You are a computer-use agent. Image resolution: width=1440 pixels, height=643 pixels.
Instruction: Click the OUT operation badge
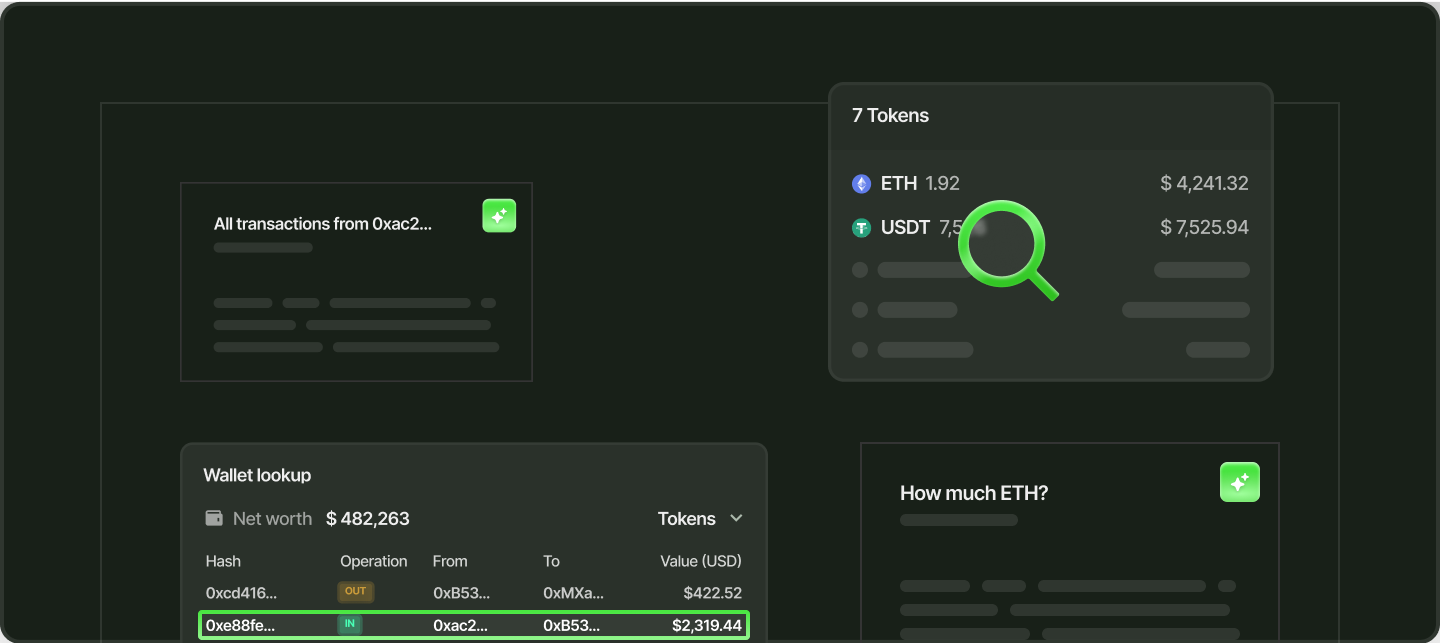(x=355, y=591)
